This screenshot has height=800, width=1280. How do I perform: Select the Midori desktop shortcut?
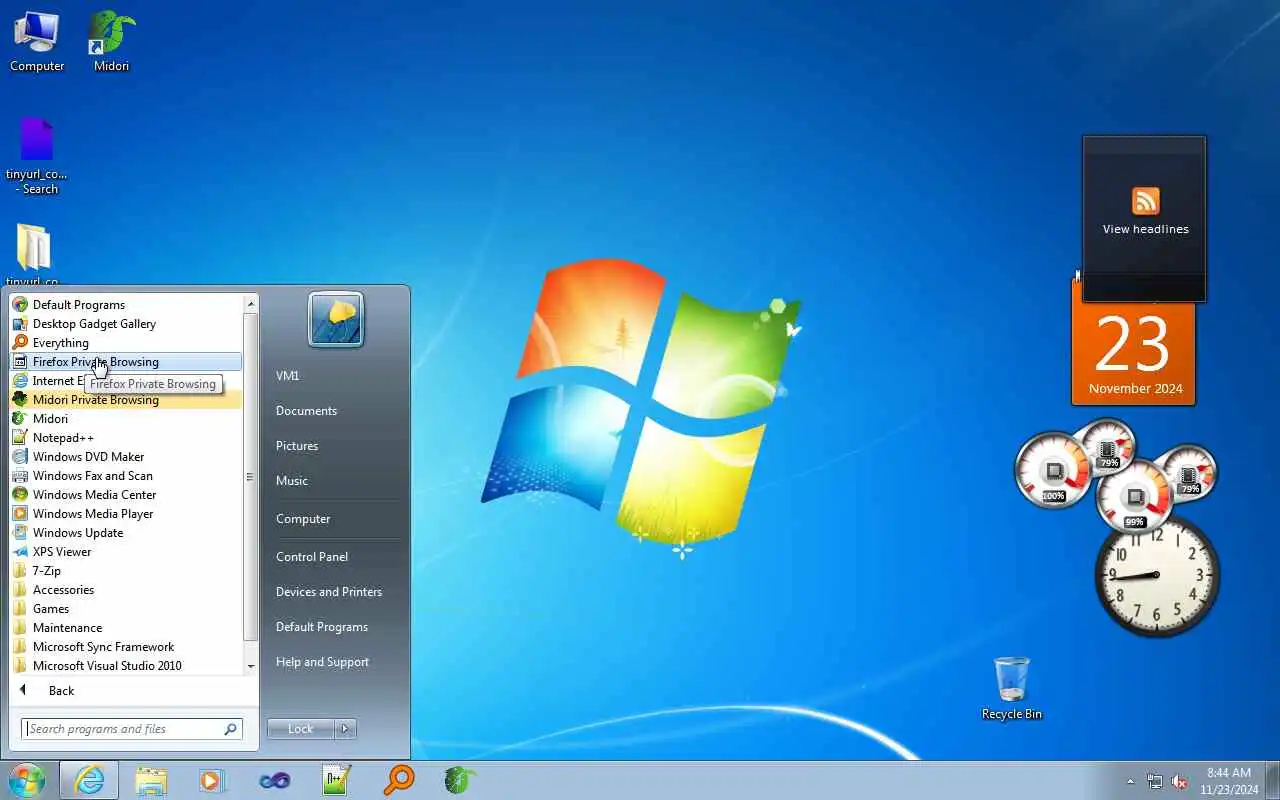[x=112, y=41]
